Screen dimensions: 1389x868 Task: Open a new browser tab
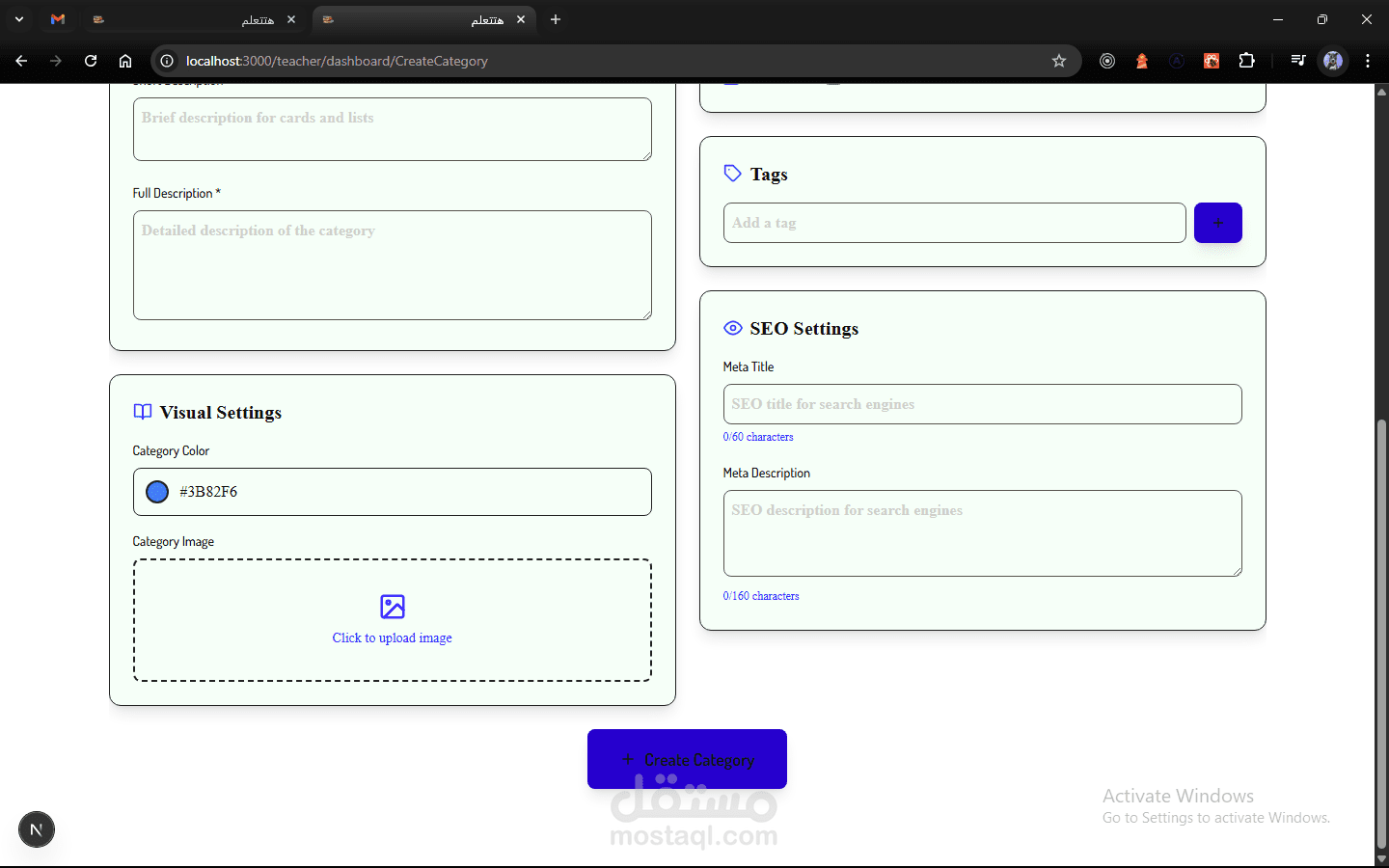(556, 19)
